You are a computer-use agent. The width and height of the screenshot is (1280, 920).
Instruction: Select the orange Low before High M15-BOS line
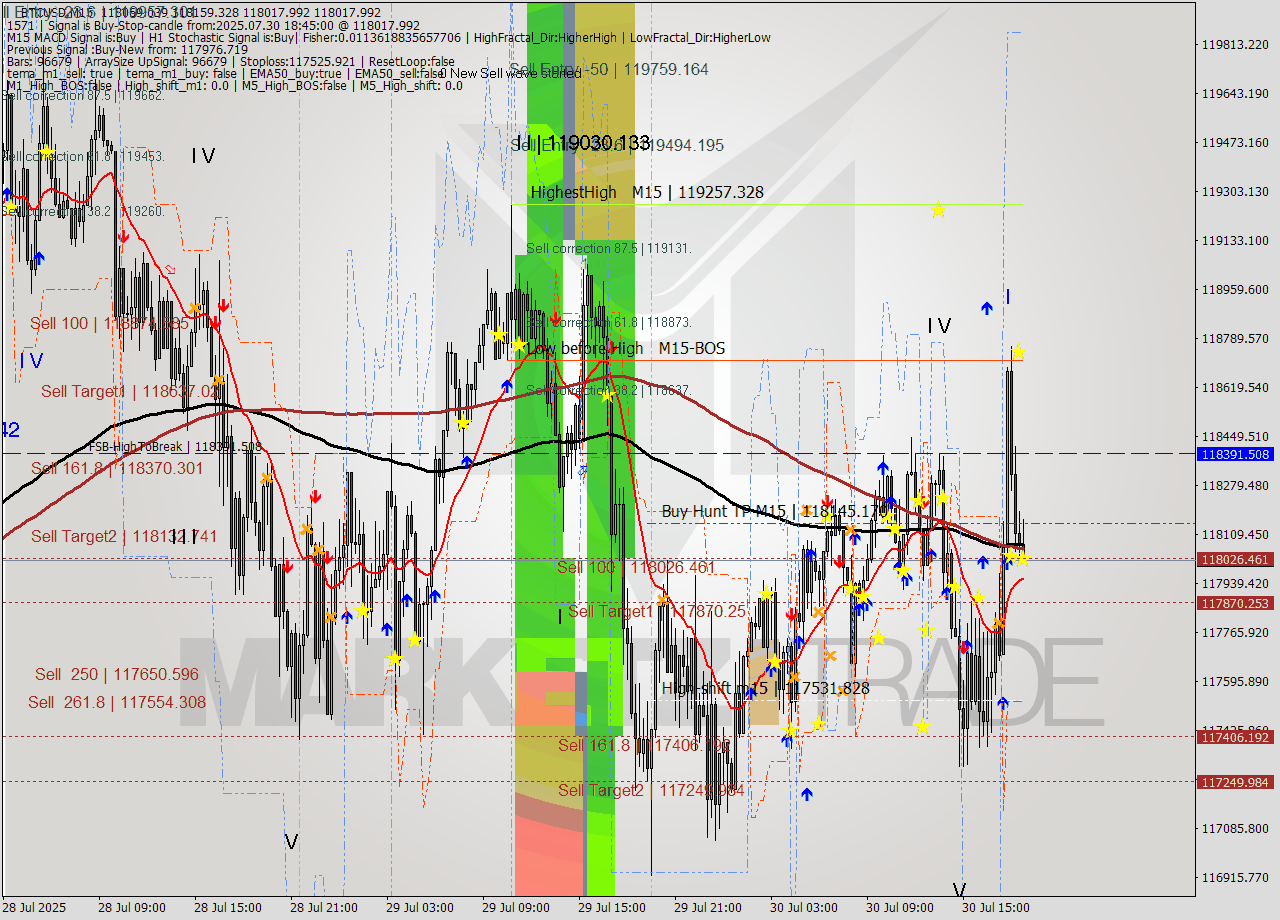coord(900,360)
